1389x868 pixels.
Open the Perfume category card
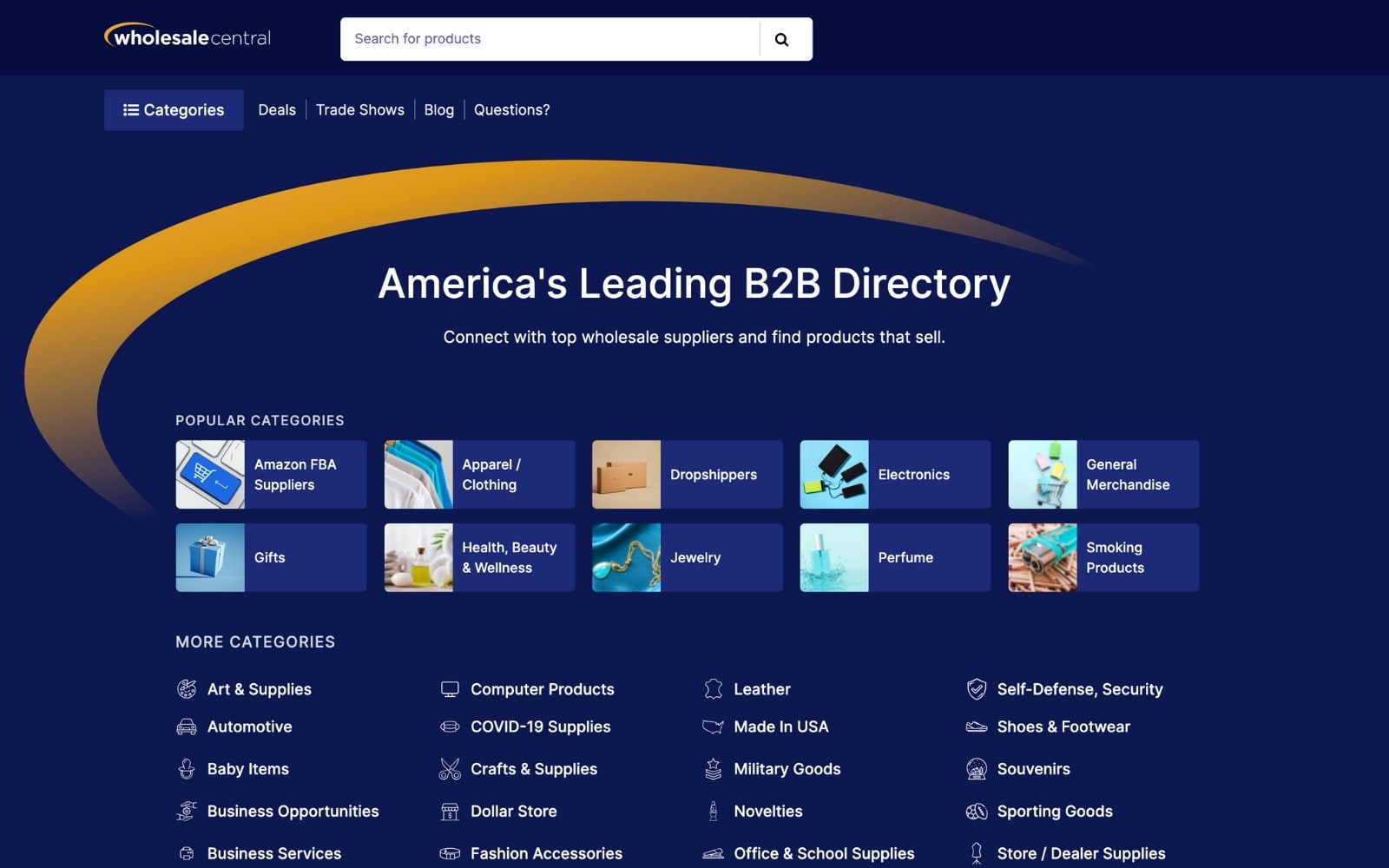tap(895, 557)
